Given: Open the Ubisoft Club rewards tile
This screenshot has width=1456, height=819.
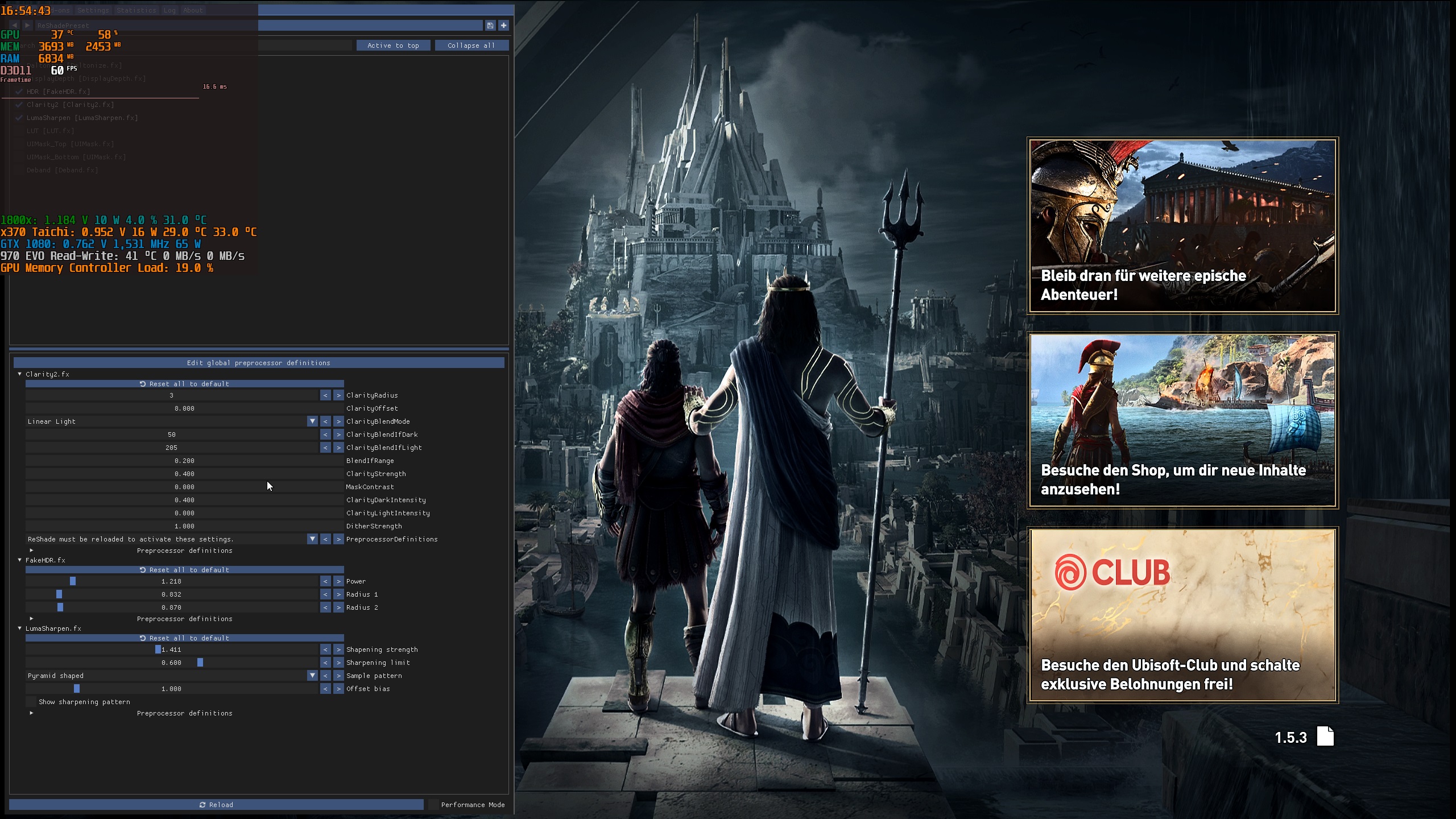Looking at the screenshot, I should tap(1182, 615).
